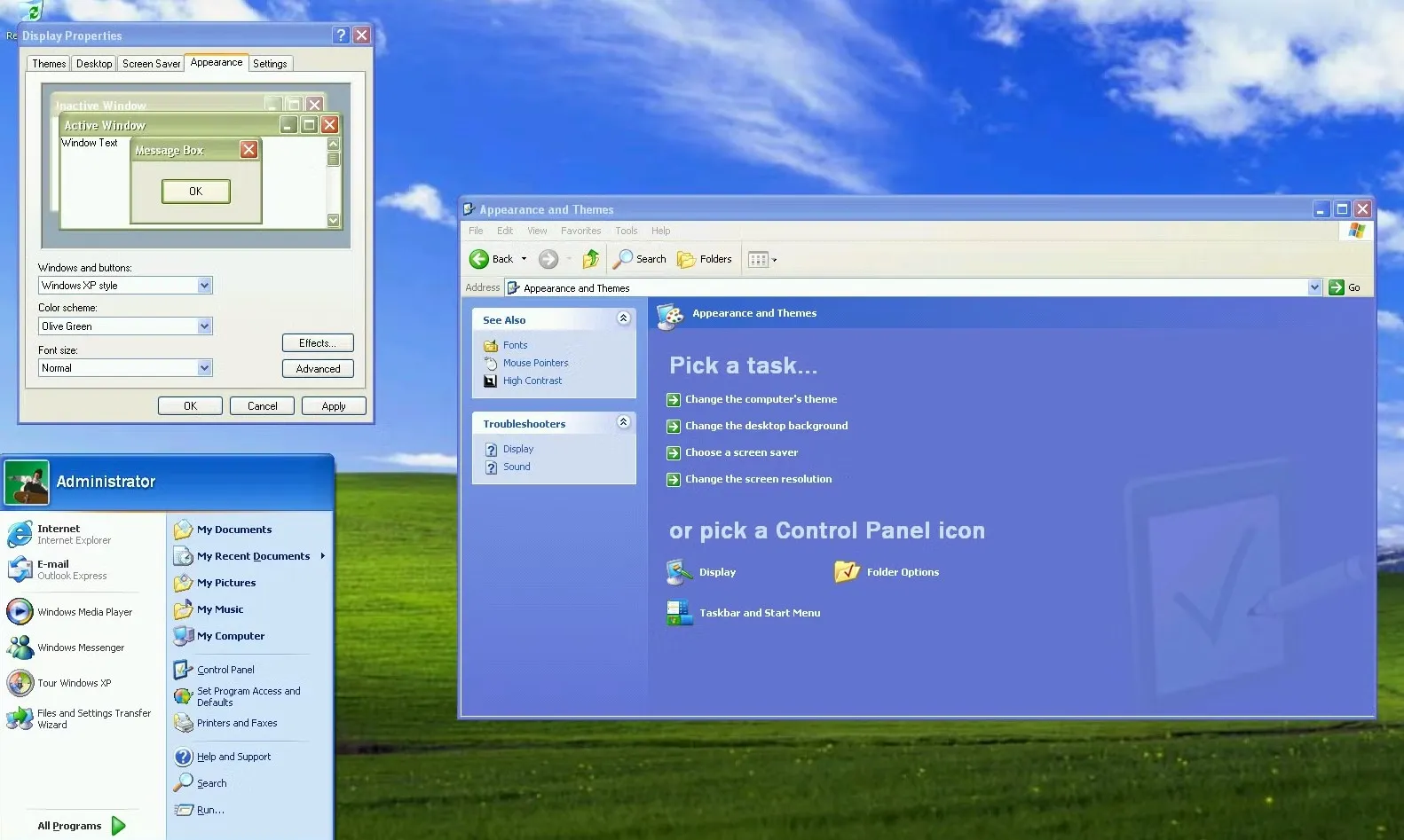Open the Display control panel icon
1404x840 pixels.
pyautogui.click(x=701, y=572)
